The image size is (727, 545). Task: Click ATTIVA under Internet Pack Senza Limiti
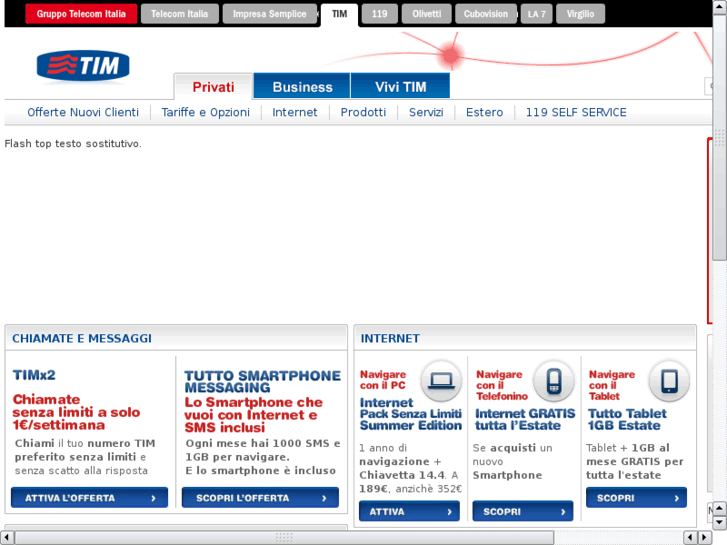tap(409, 511)
